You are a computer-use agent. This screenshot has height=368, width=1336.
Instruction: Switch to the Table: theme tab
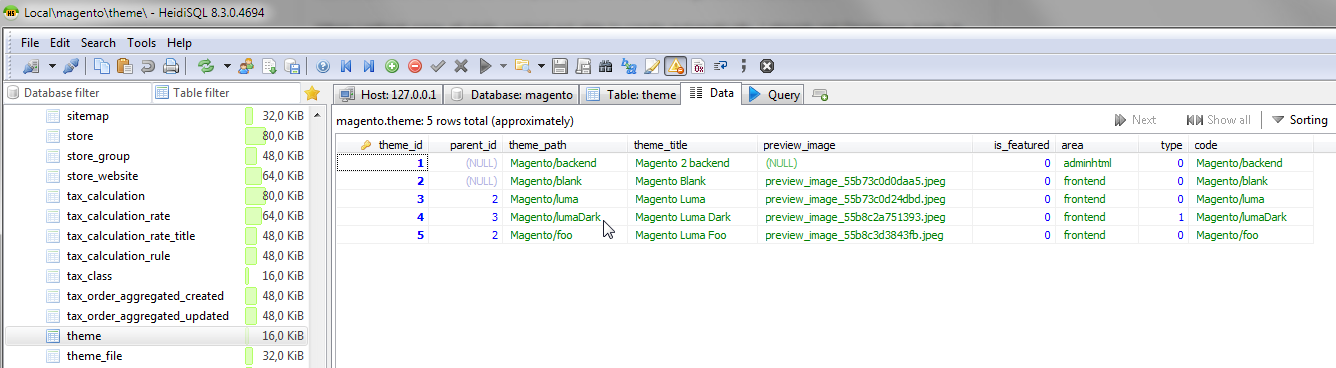tap(630, 95)
